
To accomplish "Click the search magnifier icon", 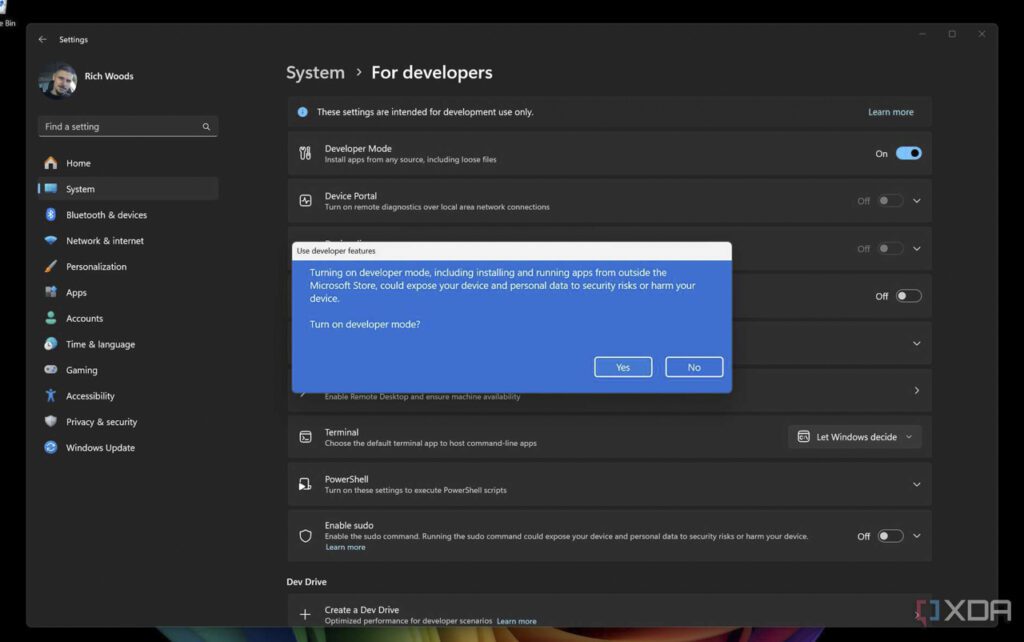I will [206, 127].
